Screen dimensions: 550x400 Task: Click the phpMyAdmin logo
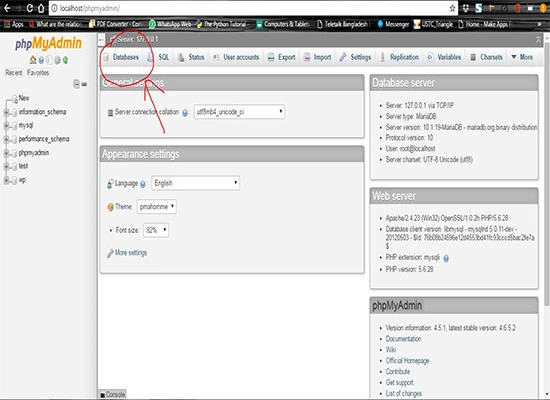click(48, 44)
